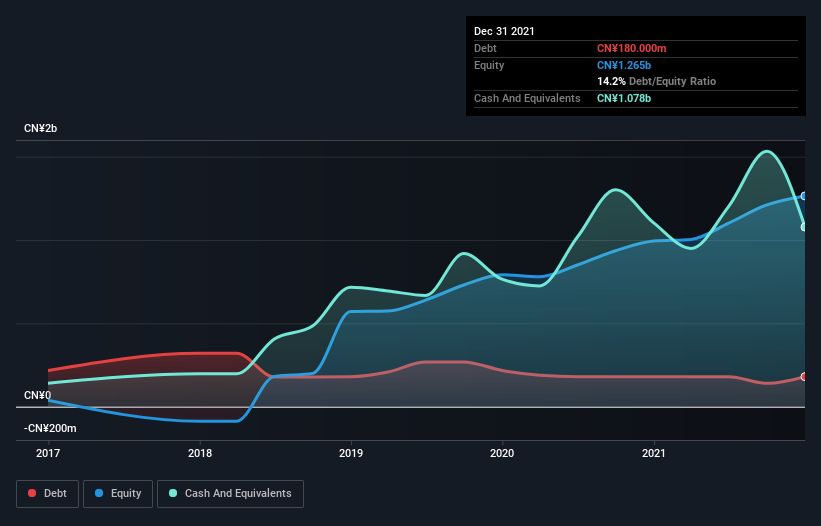Viewport: 821px width, 526px height.
Task: Click the blue Equity endpoint marker
Action: click(804, 196)
